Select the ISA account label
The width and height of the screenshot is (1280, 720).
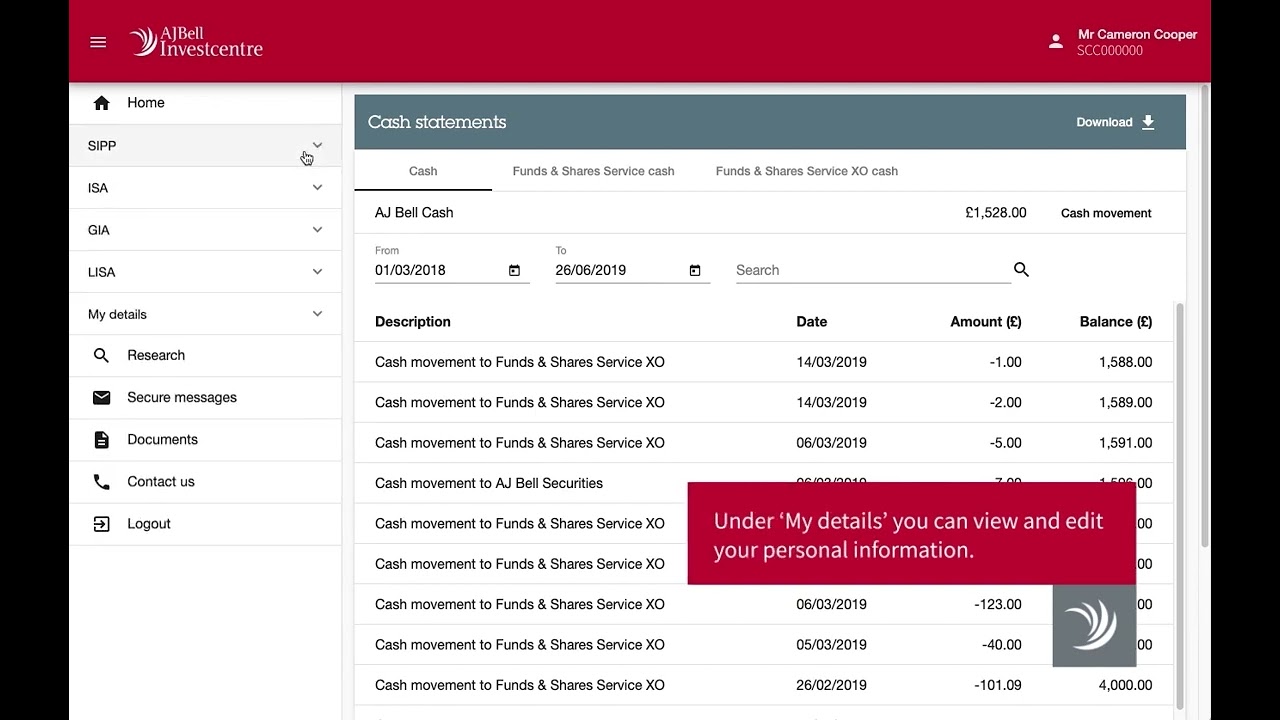(x=98, y=188)
